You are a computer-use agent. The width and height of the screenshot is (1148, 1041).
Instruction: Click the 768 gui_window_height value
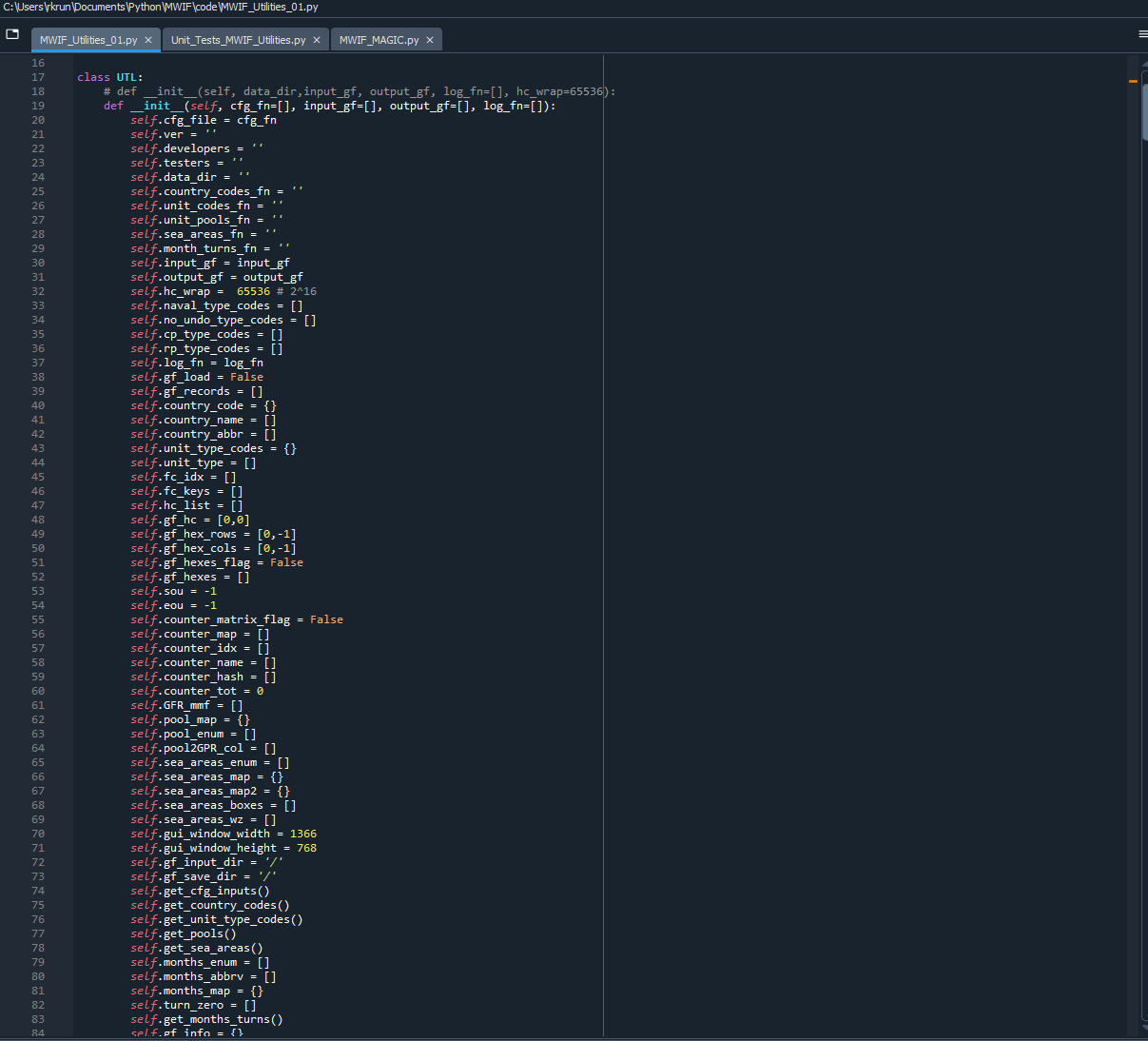306,848
